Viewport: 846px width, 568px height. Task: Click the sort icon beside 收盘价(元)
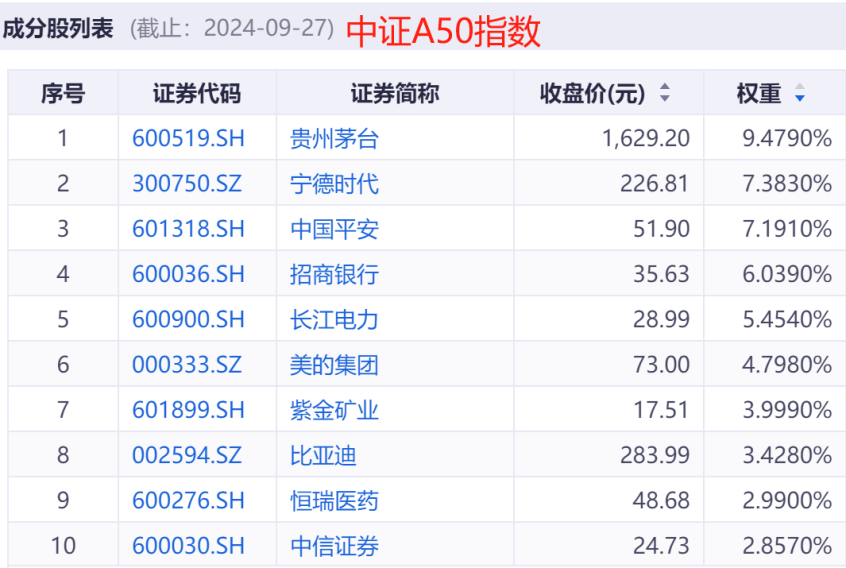pos(665,94)
